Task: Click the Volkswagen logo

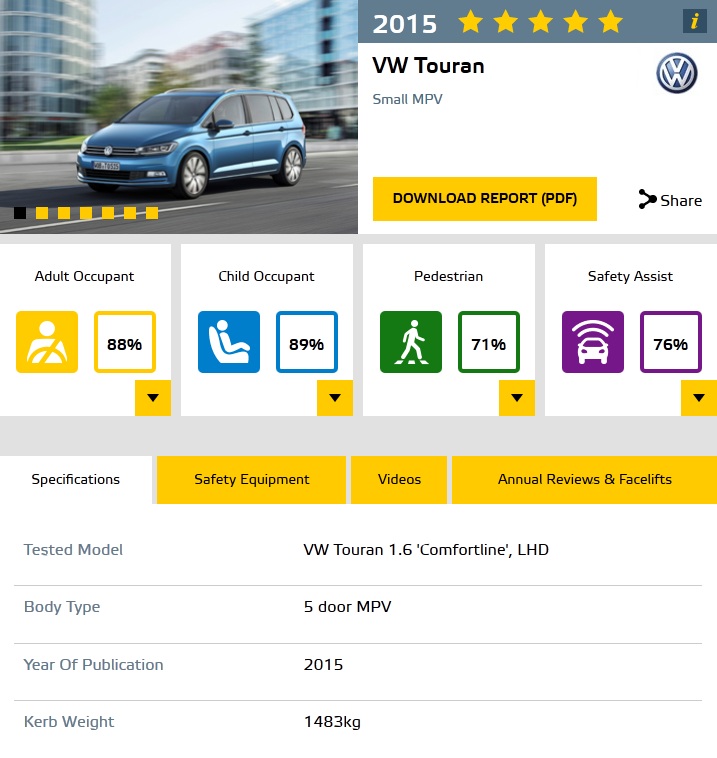Action: pyautogui.click(x=676, y=73)
